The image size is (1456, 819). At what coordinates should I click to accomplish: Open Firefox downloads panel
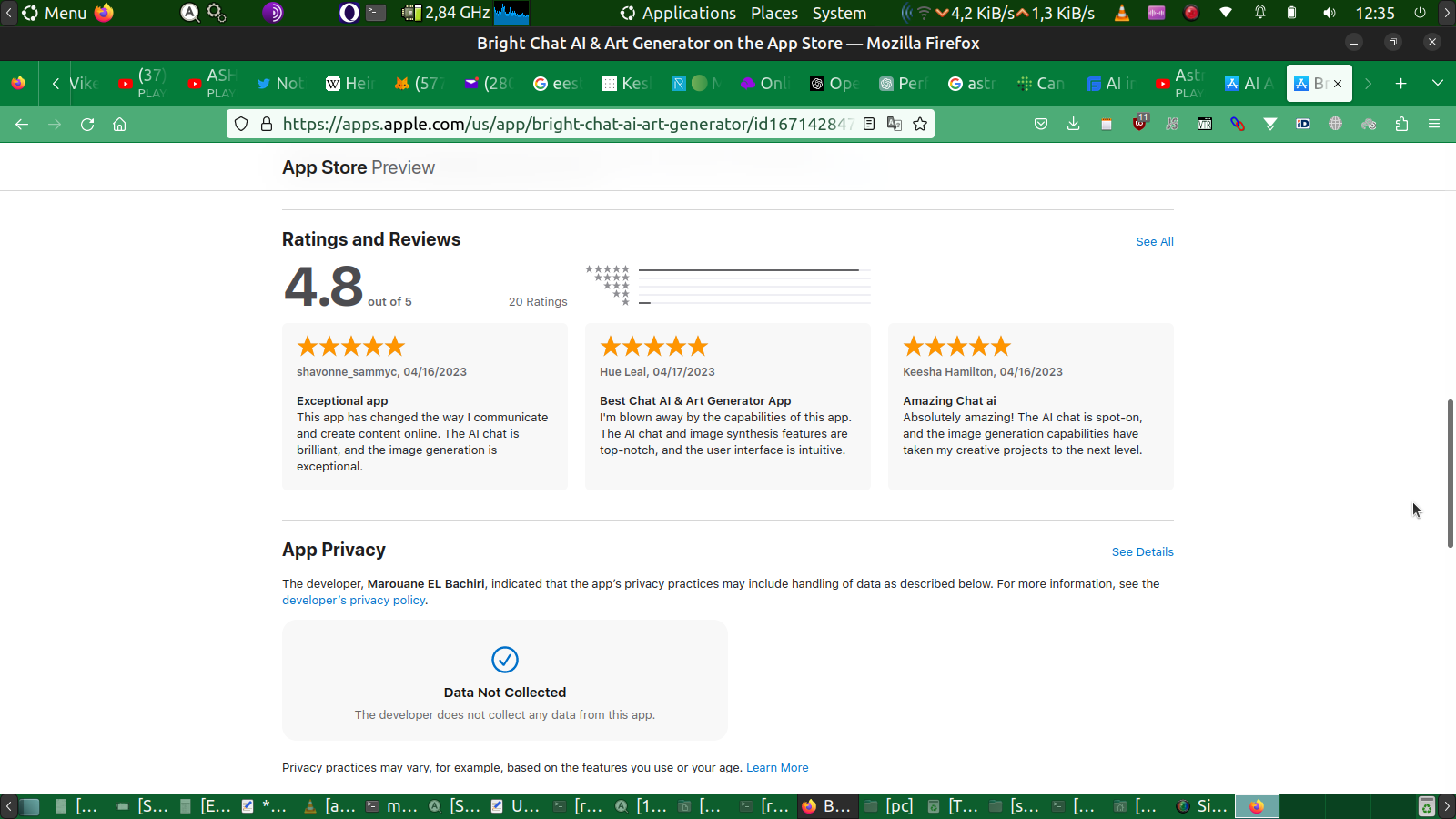click(x=1074, y=125)
